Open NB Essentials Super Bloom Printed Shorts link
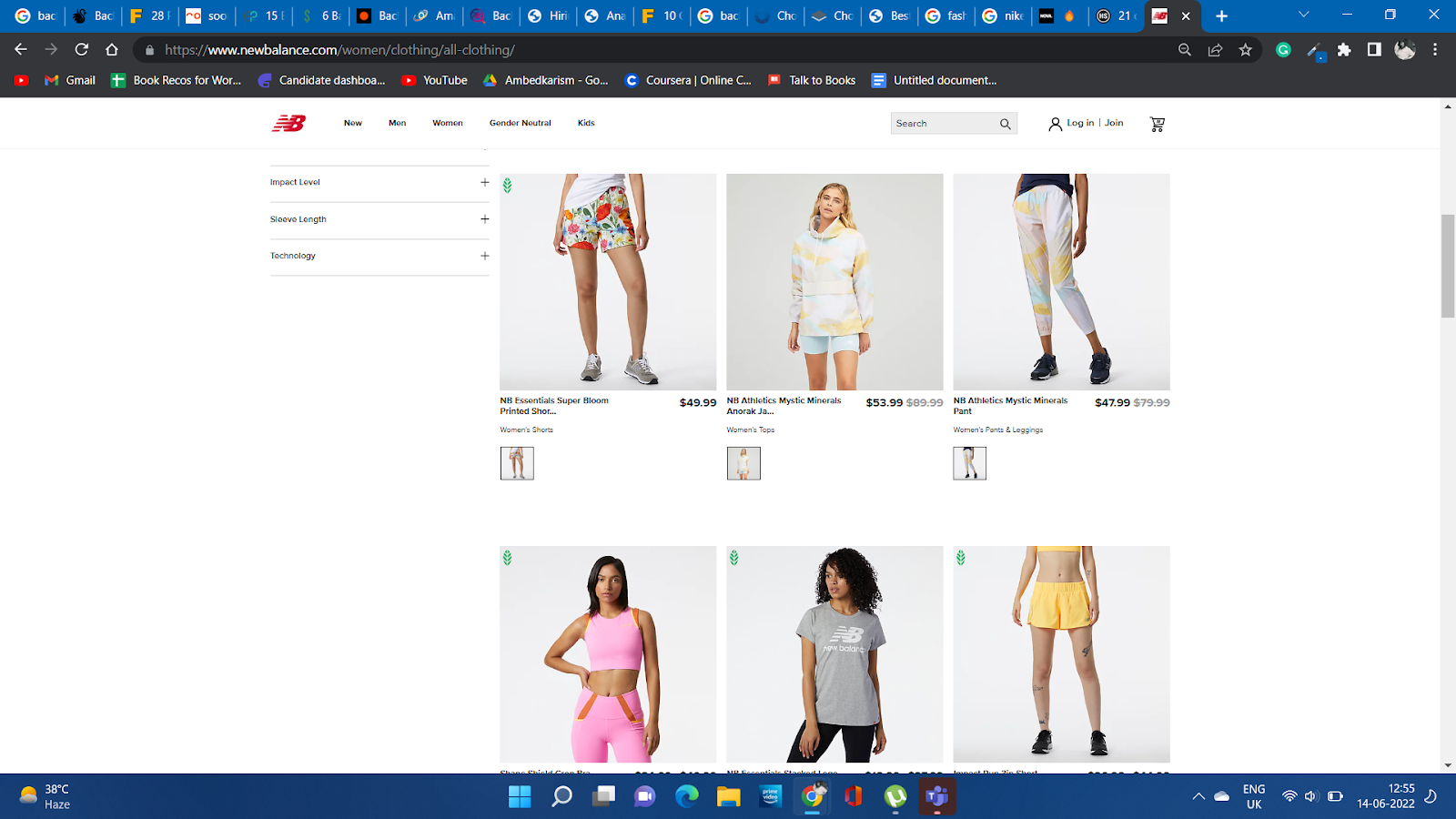This screenshot has height=819, width=1456. click(554, 406)
